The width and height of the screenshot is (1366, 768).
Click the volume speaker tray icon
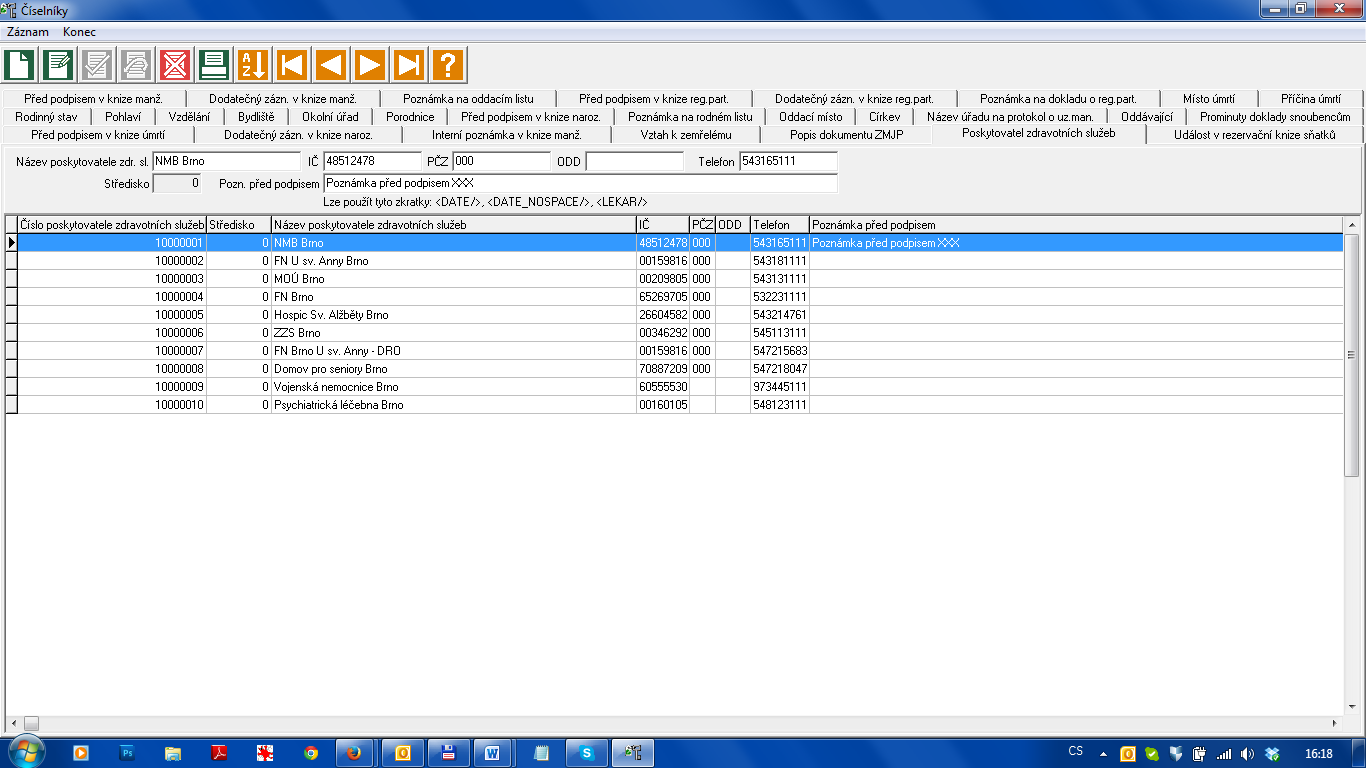[1246, 753]
